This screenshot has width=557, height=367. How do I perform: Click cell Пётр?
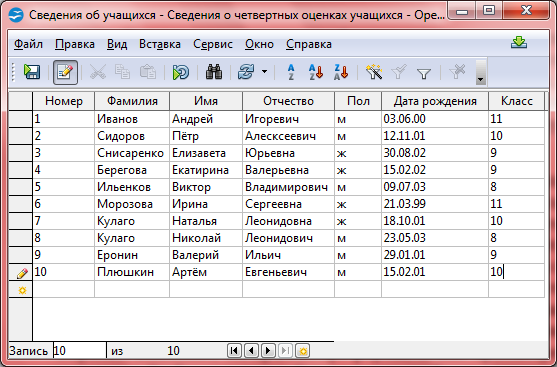tap(206, 136)
